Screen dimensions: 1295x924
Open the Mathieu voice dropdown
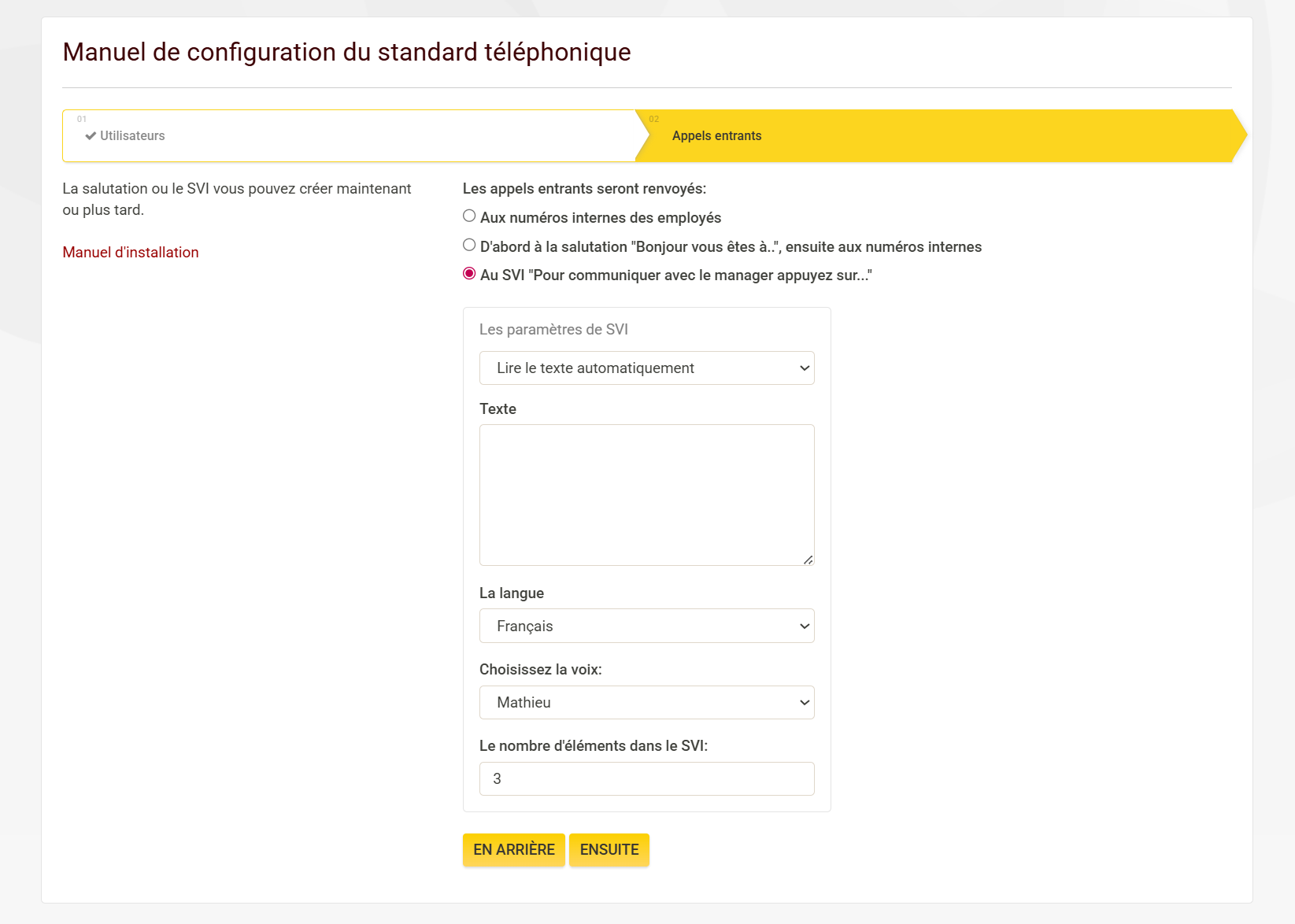point(646,703)
